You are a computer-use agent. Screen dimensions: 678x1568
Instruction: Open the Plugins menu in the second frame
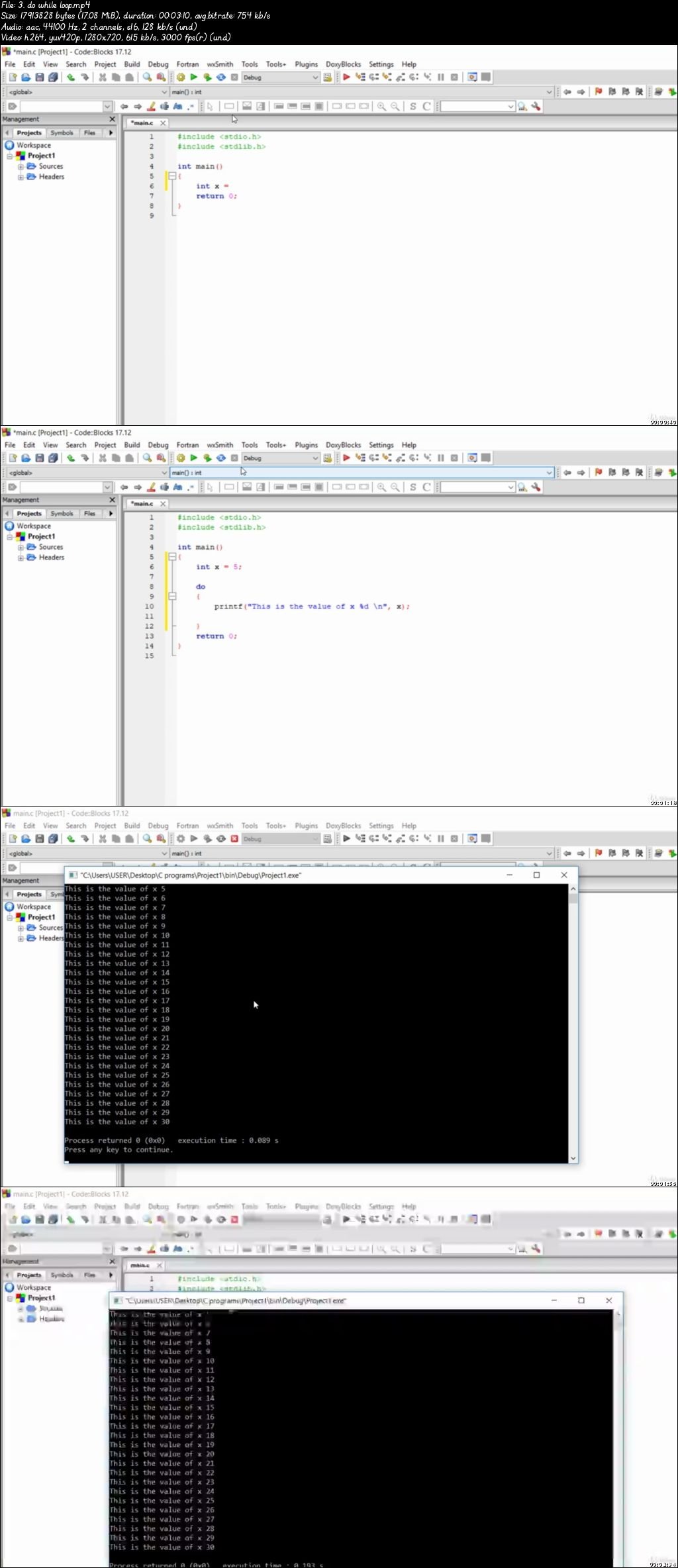306,445
